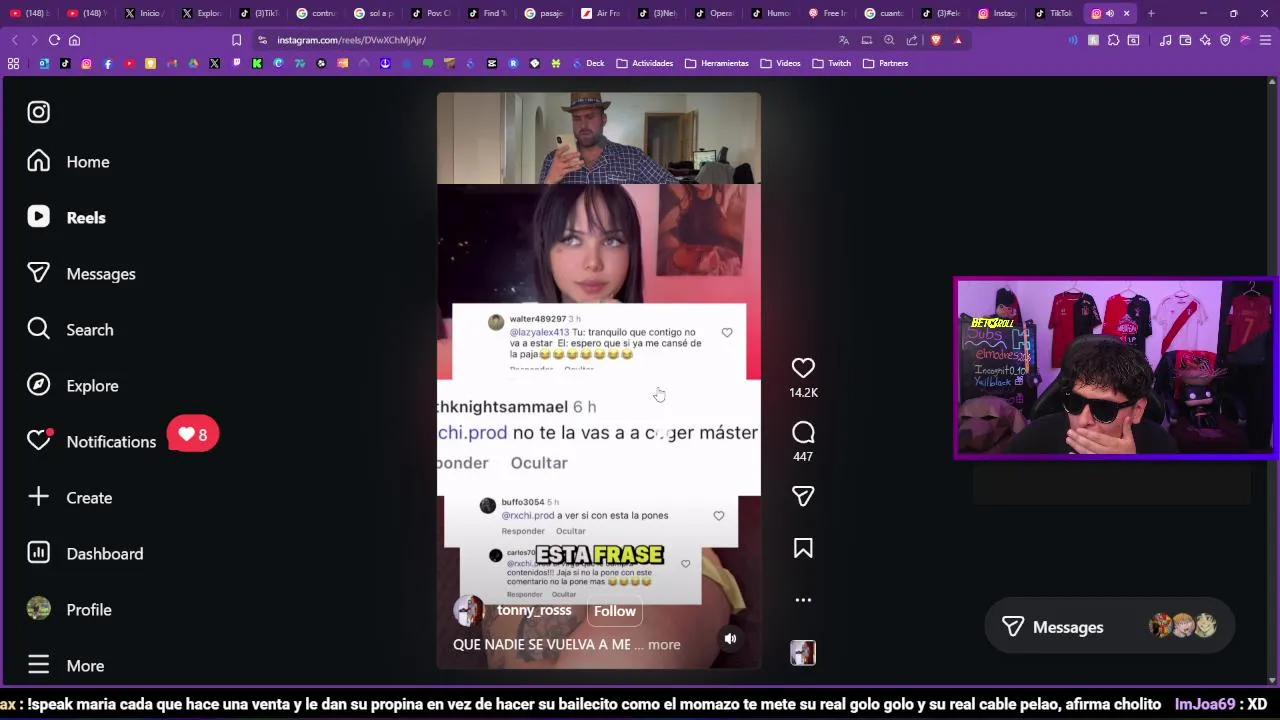
Task: Open the Actividades bookmarks folder
Action: [x=645, y=63]
